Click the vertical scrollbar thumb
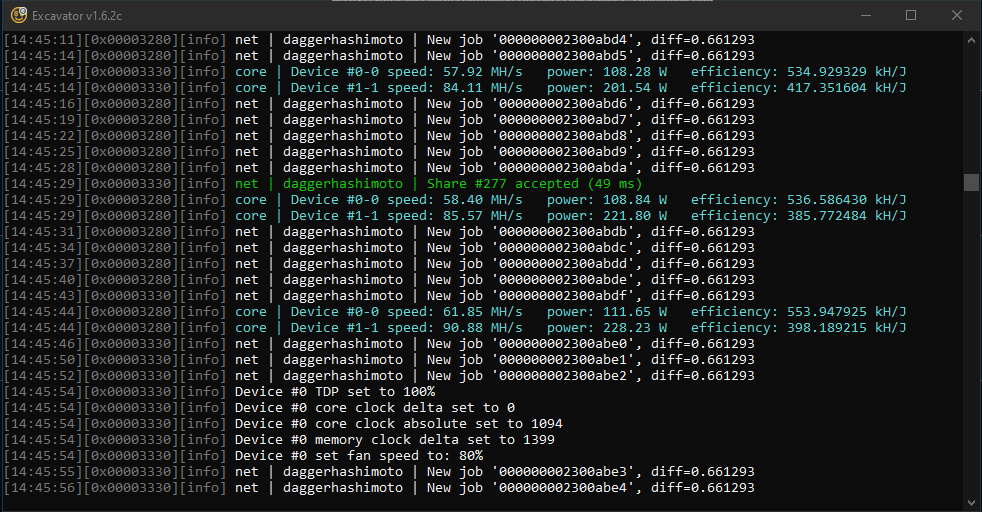982x512 pixels. pos(971,182)
